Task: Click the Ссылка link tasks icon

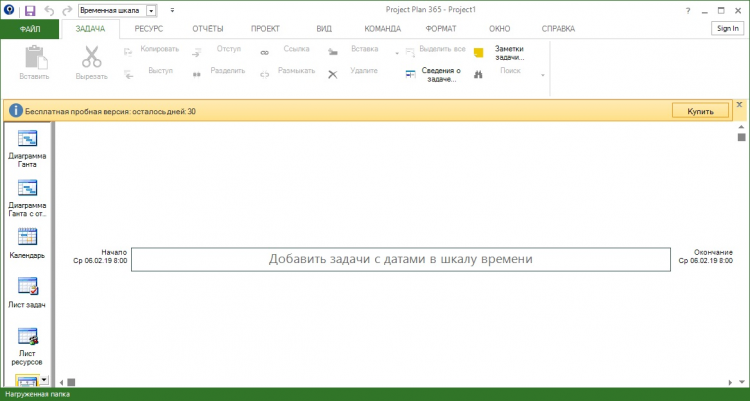Action: click(265, 53)
